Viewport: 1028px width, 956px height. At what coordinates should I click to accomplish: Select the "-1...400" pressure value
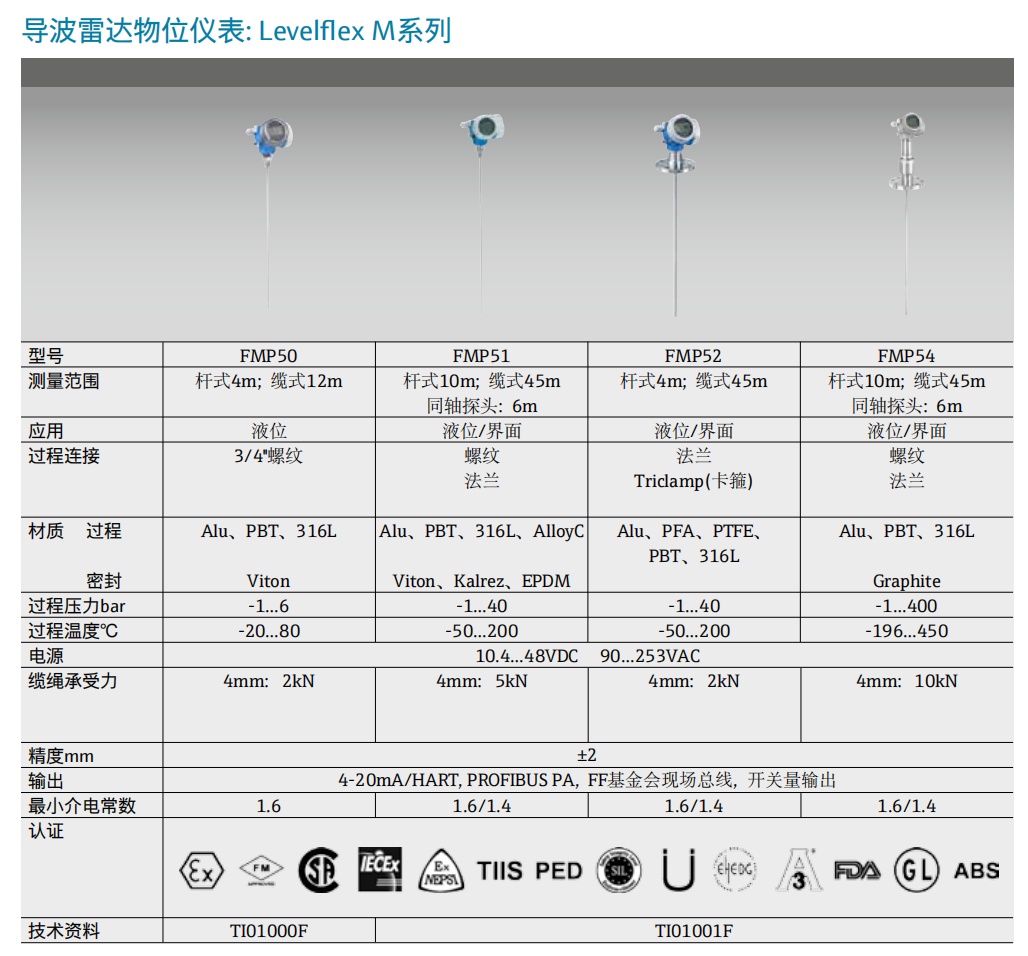[907, 606]
